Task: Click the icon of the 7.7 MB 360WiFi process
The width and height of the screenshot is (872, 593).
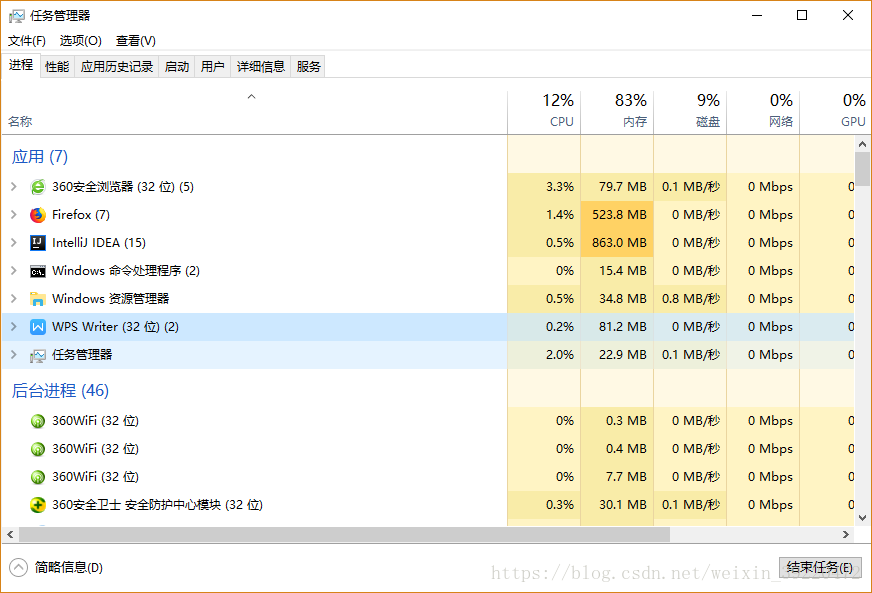Action: click(38, 477)
